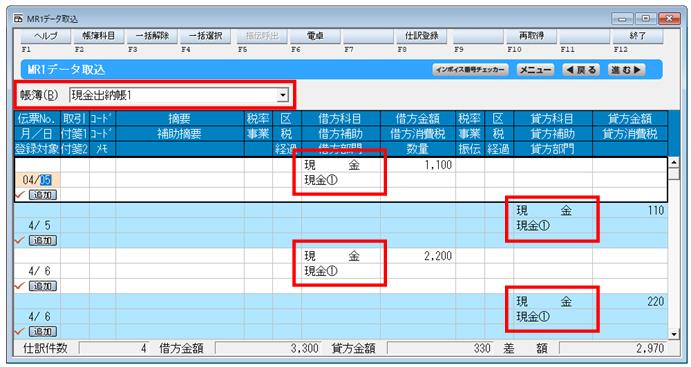Select the 04/05 date input field
The width and height of the screenshot is (691, 367).
click(x=37, y=180)
